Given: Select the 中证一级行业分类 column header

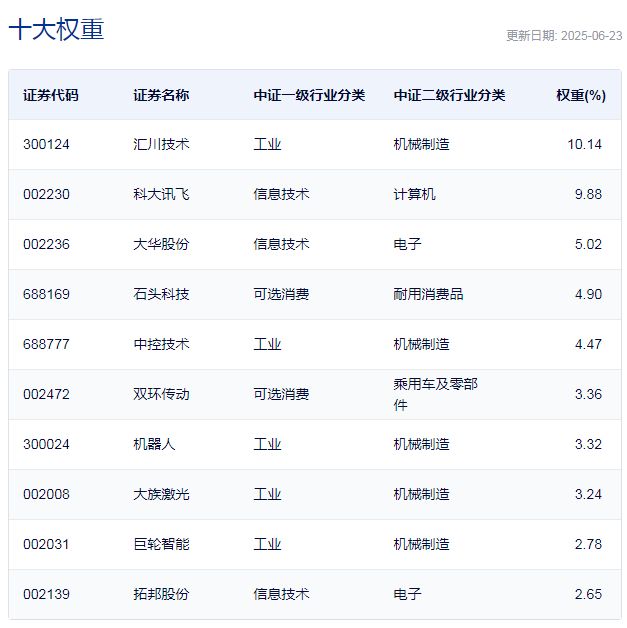Looking at the screenshot, I should 309,95.
